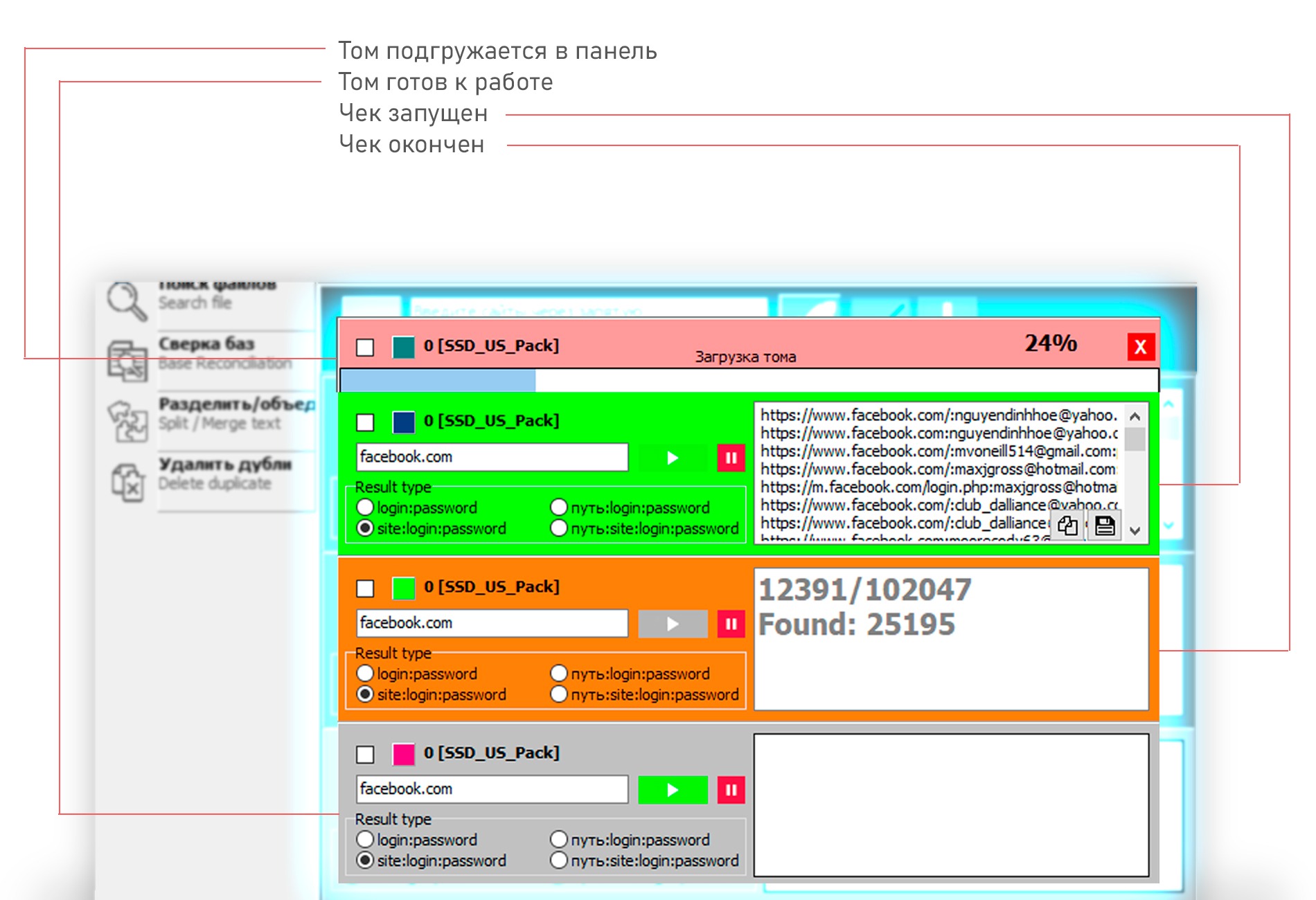Viewport: 1316px width, 900px height.
Task: Copy results in the green row output box
Action: pyautogui.click(x=1067, y=526)
